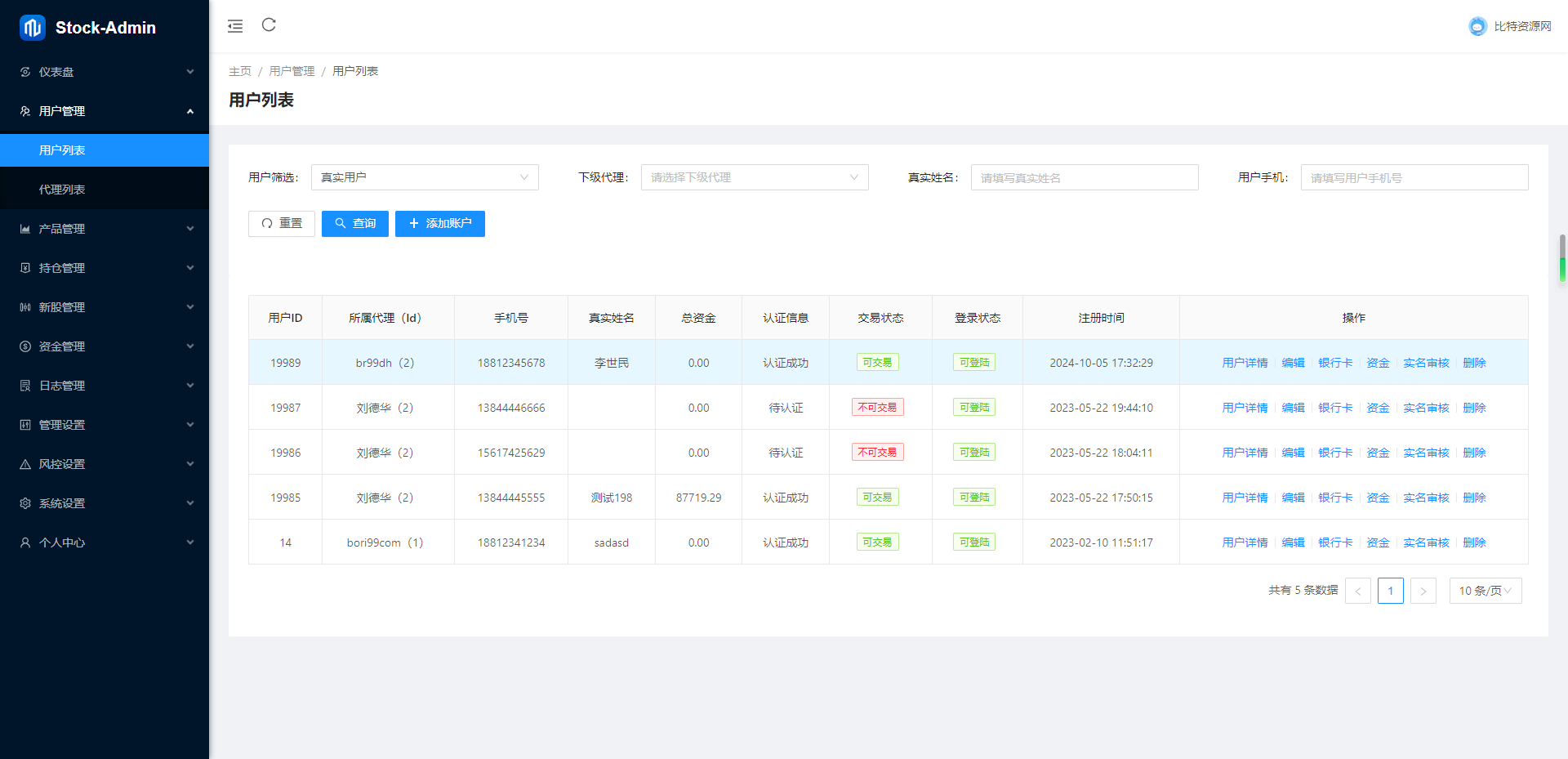This screenshot has height=759, width=1568.
Task: Toggle the sidebar collapse icon
Action: point(235,25)
